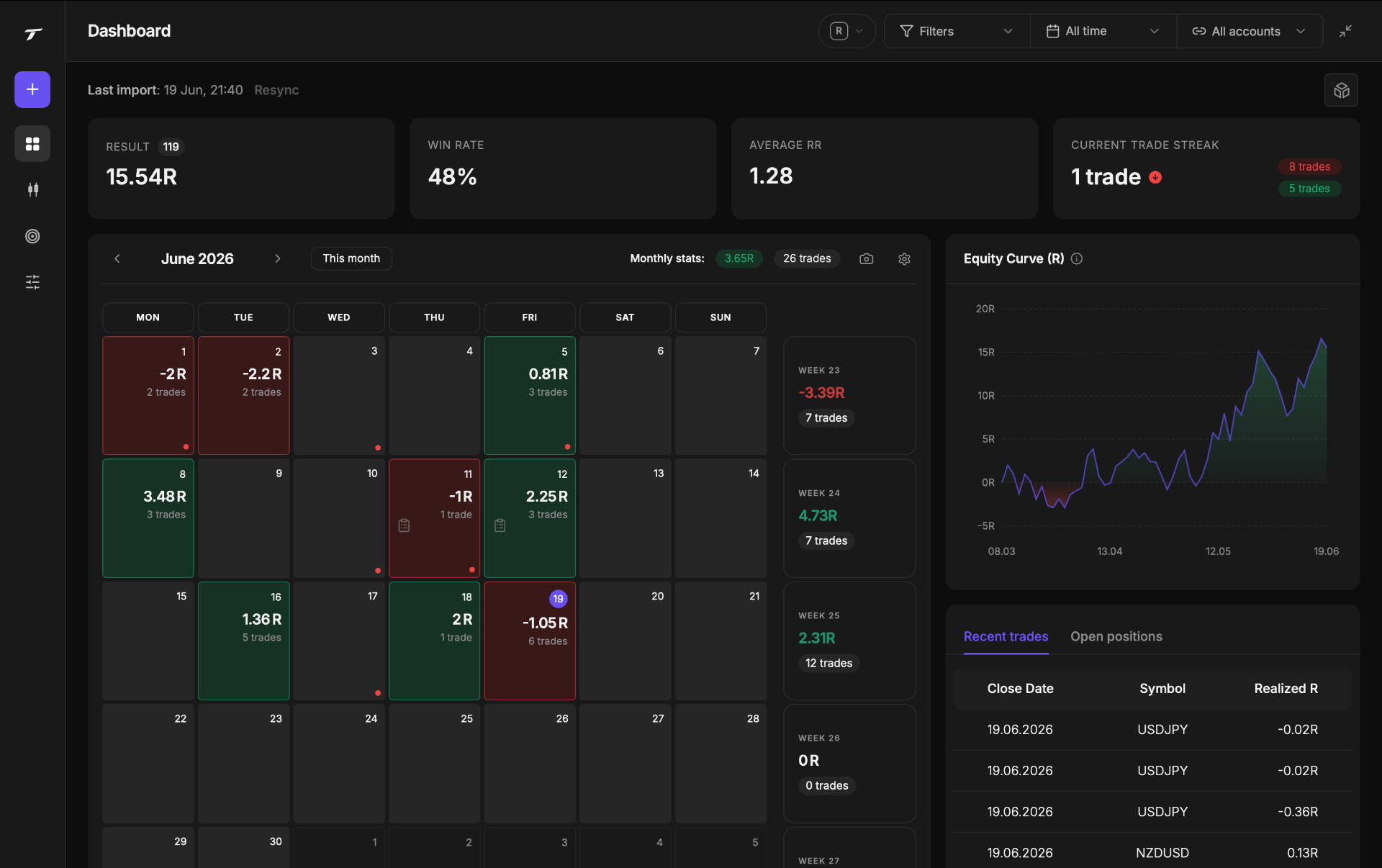This screenshot has width=1382, height=868.
Task: Click the 3.65R monthly stats badge
Action: click(739, 258)
